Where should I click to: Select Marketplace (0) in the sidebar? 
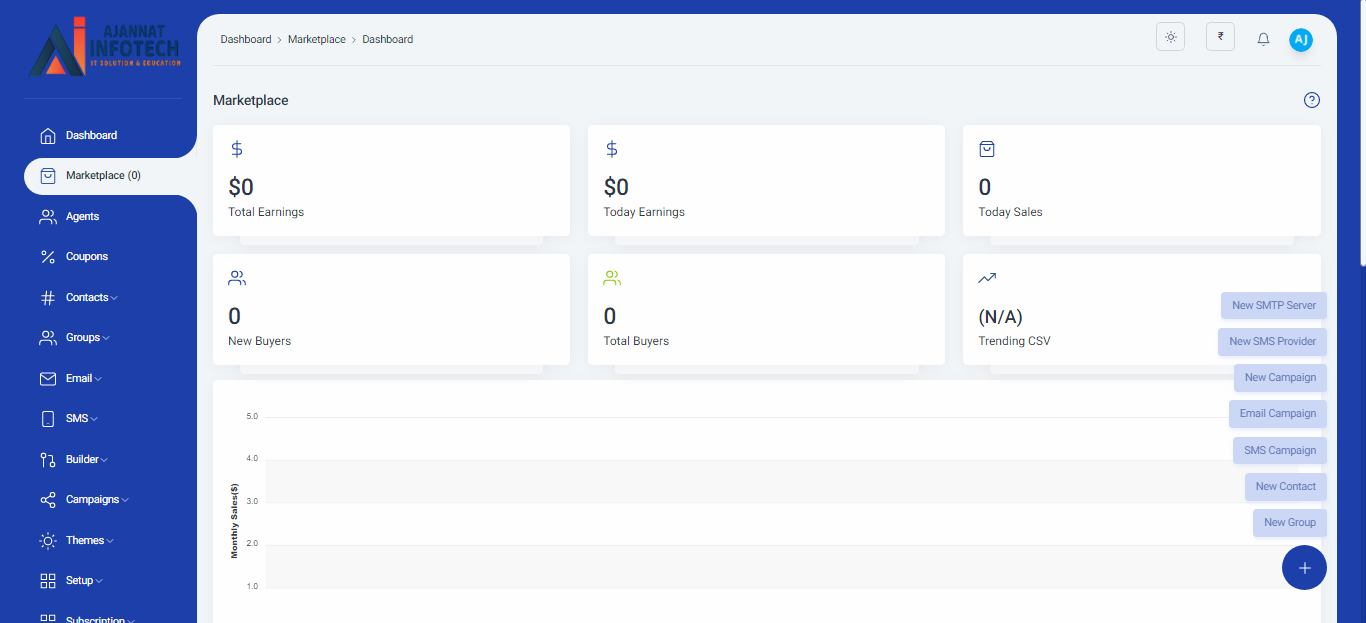pos(102,176)
